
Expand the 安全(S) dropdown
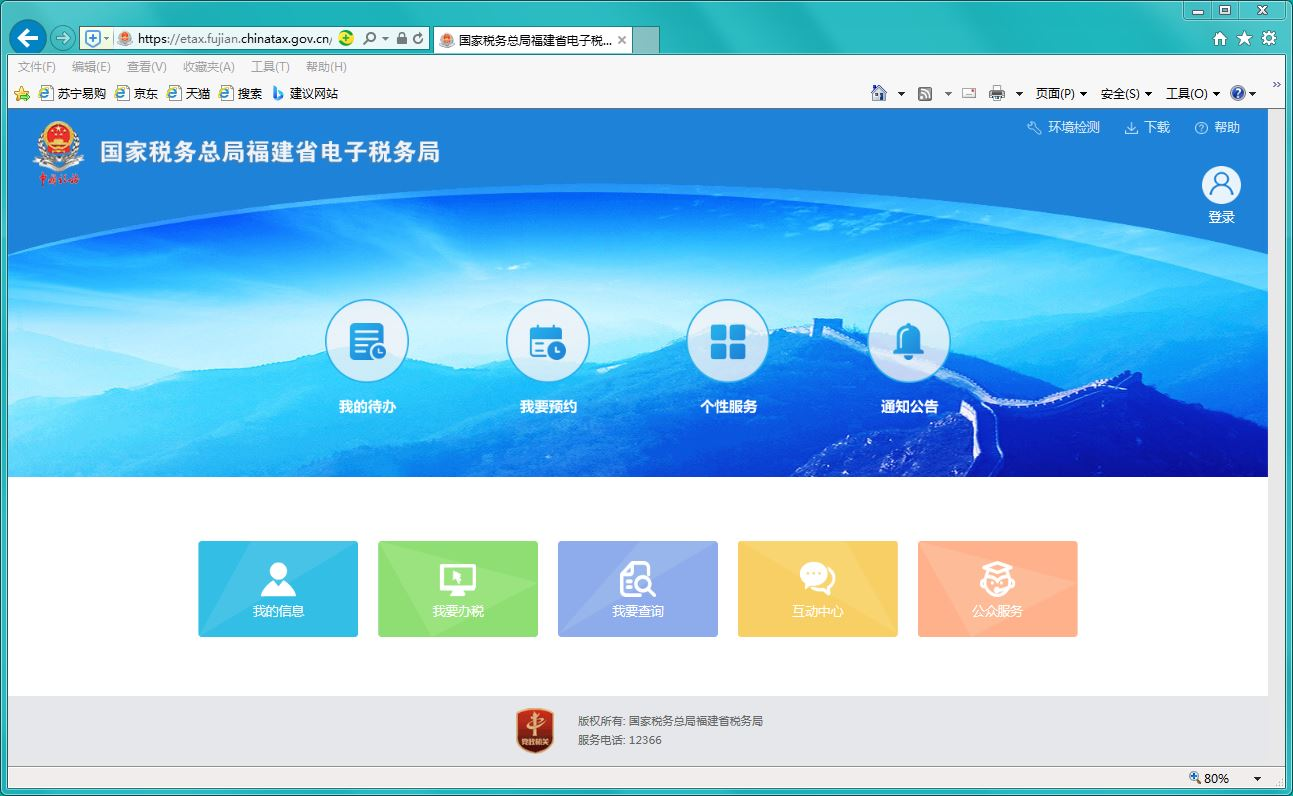(1125, 94)
